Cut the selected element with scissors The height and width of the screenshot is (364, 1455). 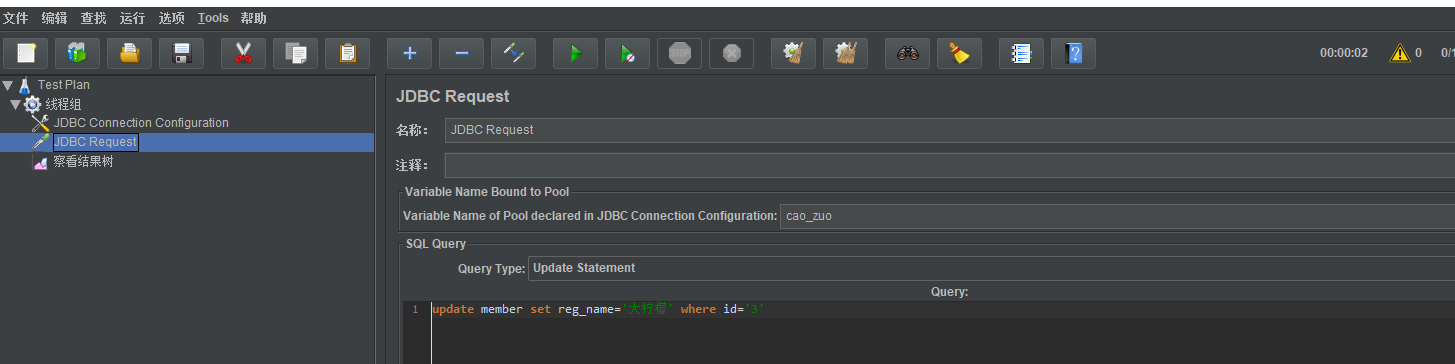tap(243, 53)
